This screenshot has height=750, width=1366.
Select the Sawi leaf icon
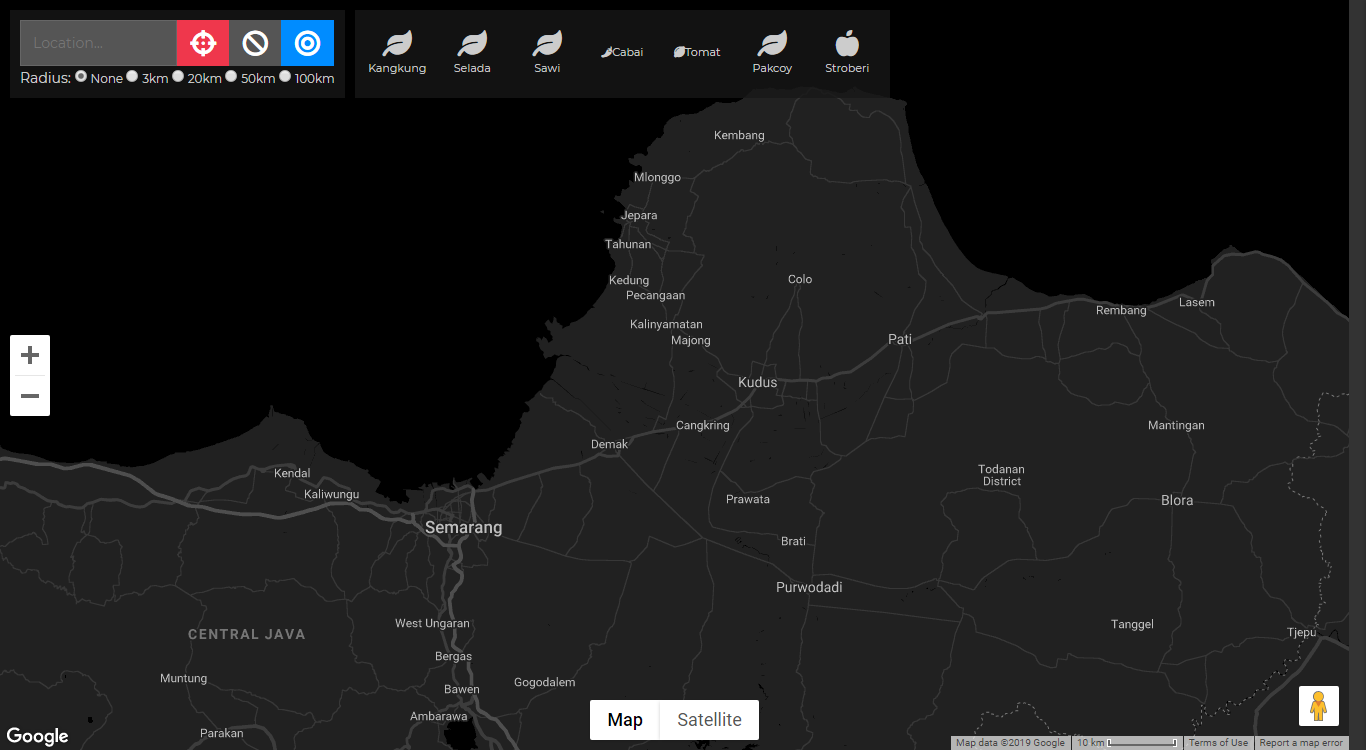[547, 53]
